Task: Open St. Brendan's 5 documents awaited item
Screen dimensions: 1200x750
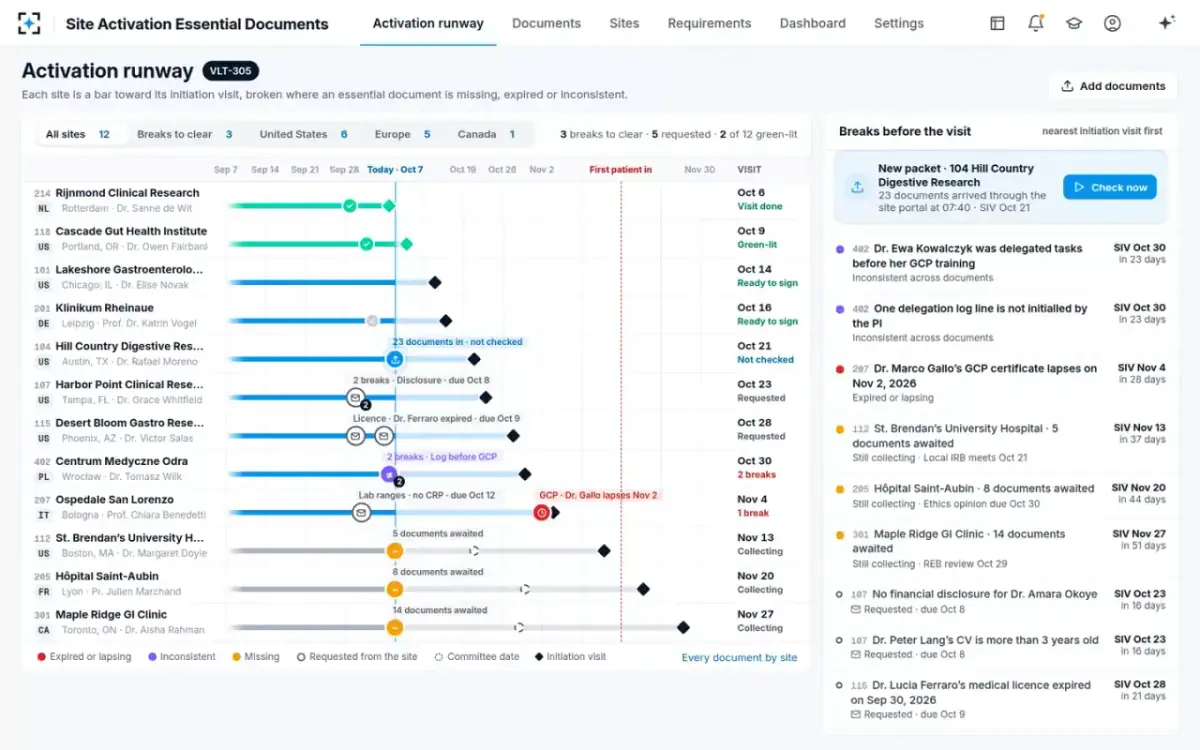Action: pyautogui.click(x=999, y=443)
